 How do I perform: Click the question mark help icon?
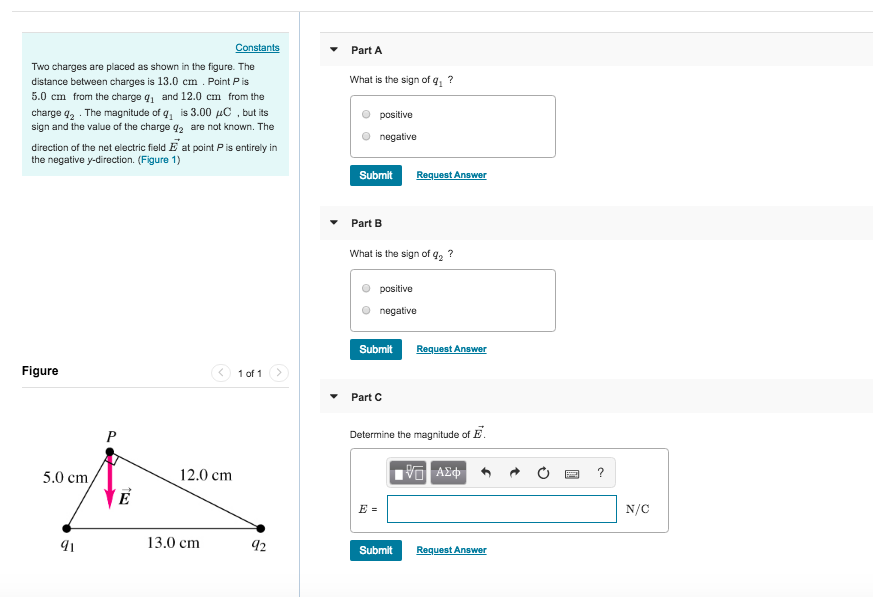[x=600, y=473]
